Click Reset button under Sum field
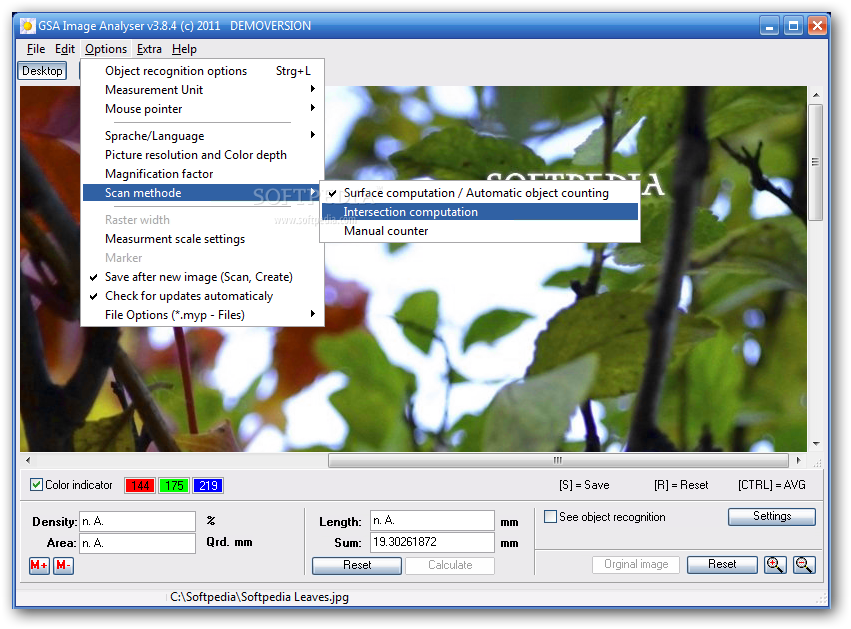This screenshot has height=629, width=851. 357,565
